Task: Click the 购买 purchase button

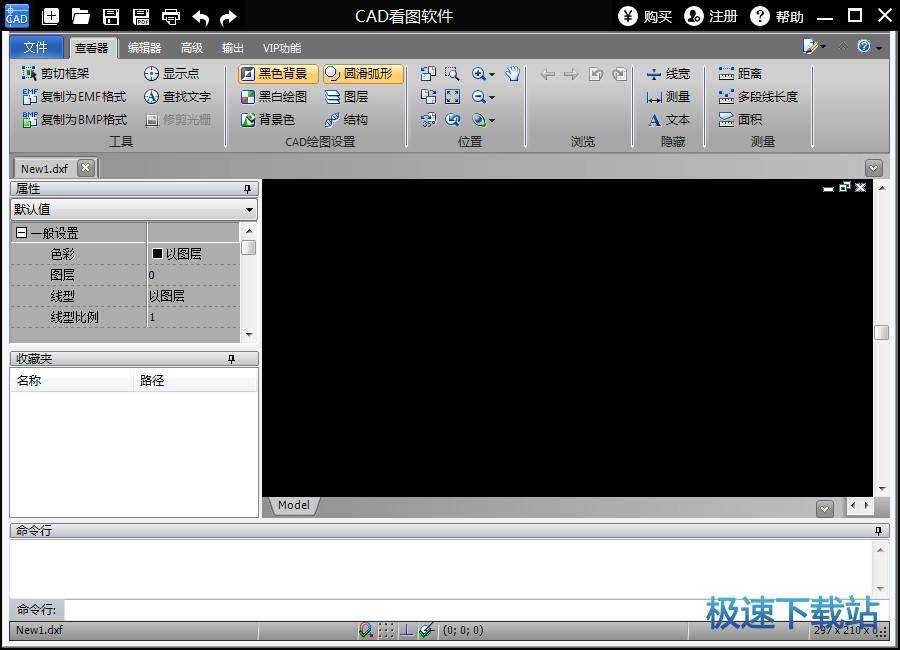Action: pyautogui.click(x=645, y=16)
